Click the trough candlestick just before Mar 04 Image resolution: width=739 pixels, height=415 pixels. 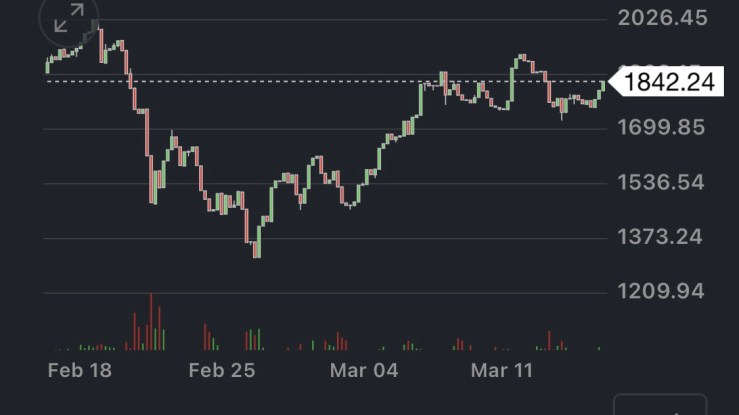(x=349, y=203)
